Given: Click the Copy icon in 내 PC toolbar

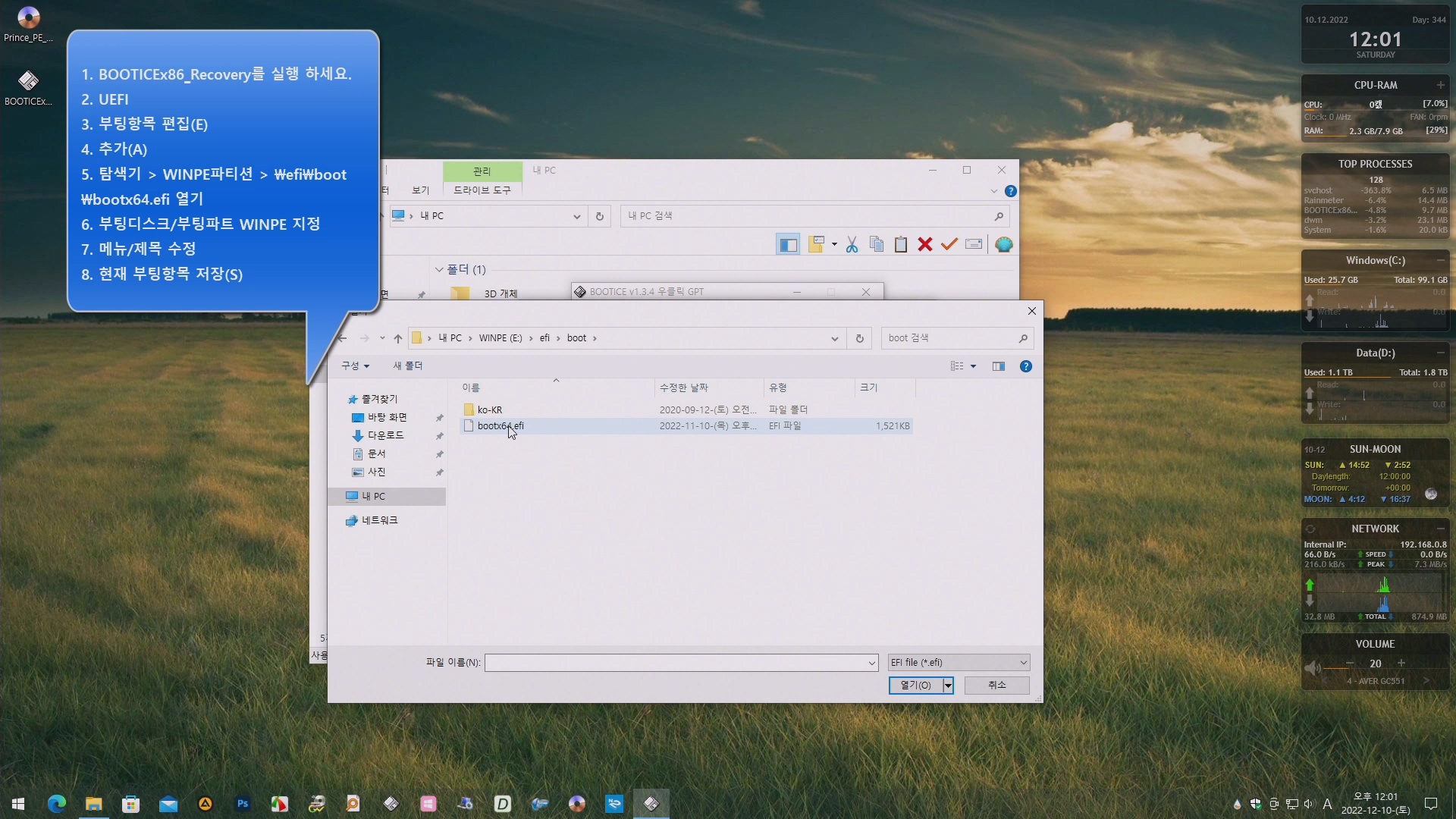Looking at the screenshot, I should coord(876,244).
